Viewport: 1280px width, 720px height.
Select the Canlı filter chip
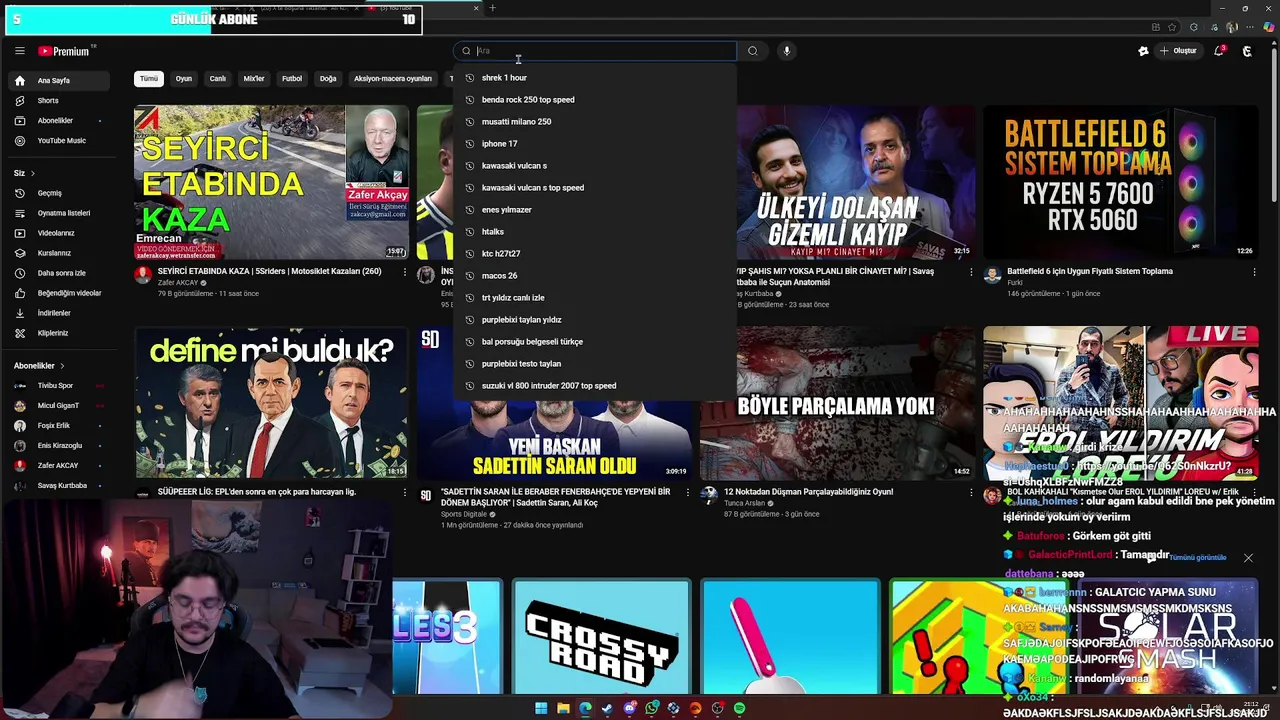(218, 78)
